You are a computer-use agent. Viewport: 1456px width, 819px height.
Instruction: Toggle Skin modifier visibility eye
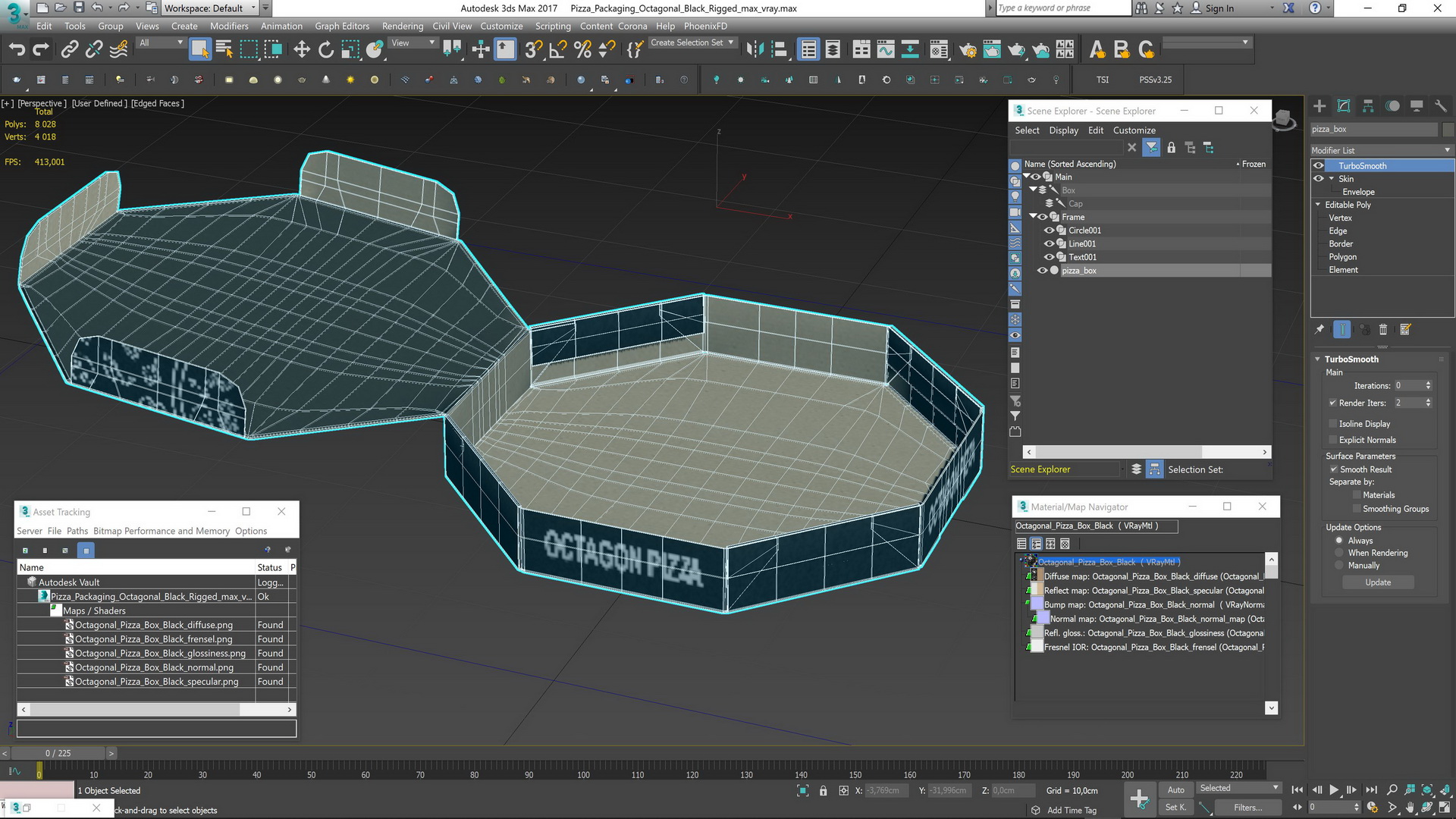click(1319, 179)
